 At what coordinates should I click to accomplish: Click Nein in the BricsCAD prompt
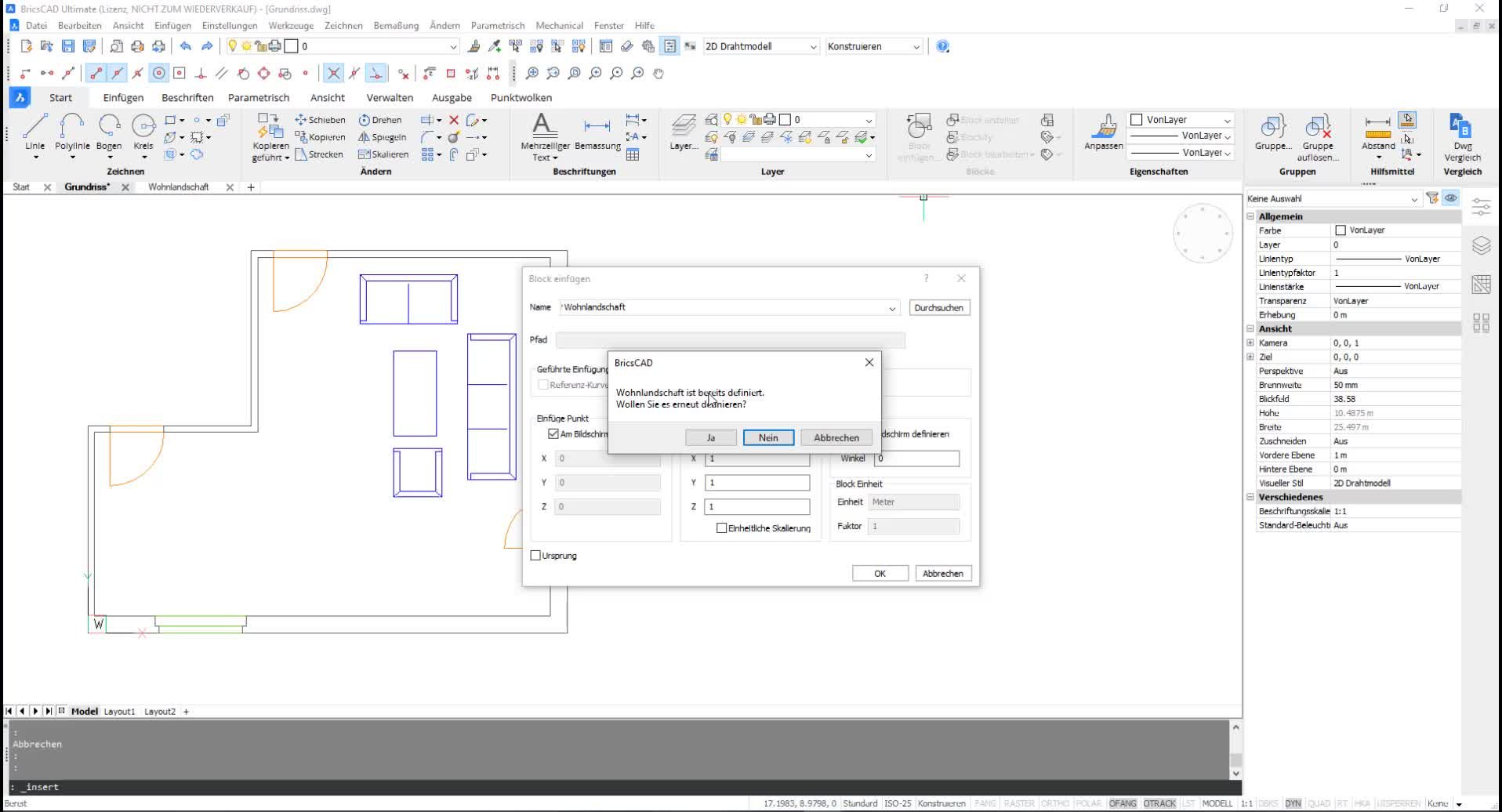(768, 437)
